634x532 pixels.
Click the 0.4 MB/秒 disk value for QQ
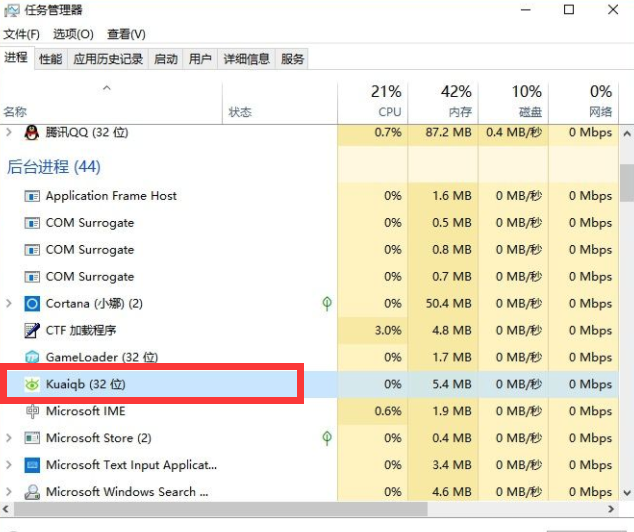(x=514, y=132)
